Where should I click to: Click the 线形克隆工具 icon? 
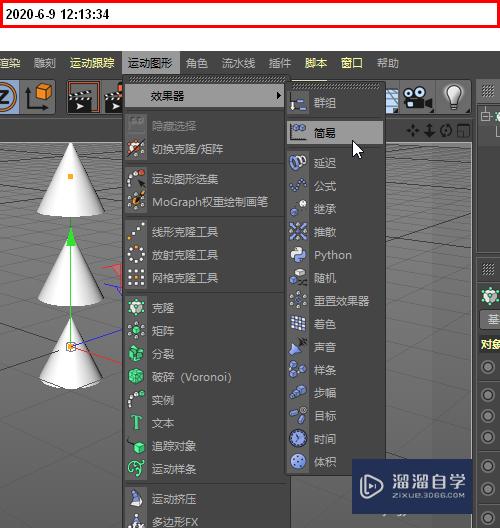point(136,232)
